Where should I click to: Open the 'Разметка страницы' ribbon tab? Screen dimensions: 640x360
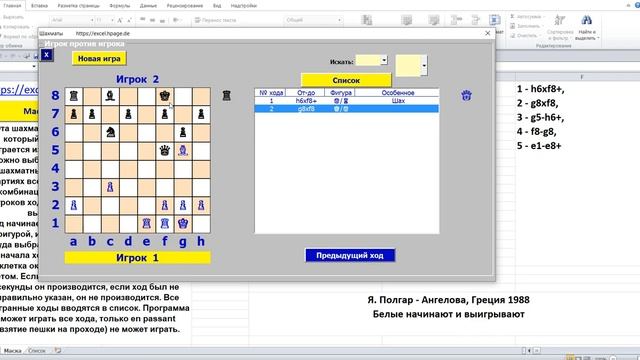click(x=78, y=6)
